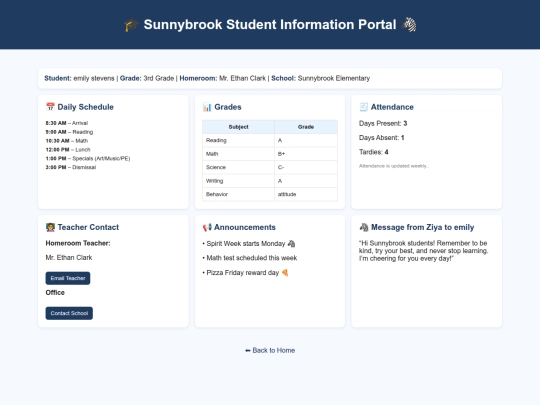Viewport: 540px width, 405px height.
Task: Click the Teacher Contact heading
Action: tap(88, 227)
